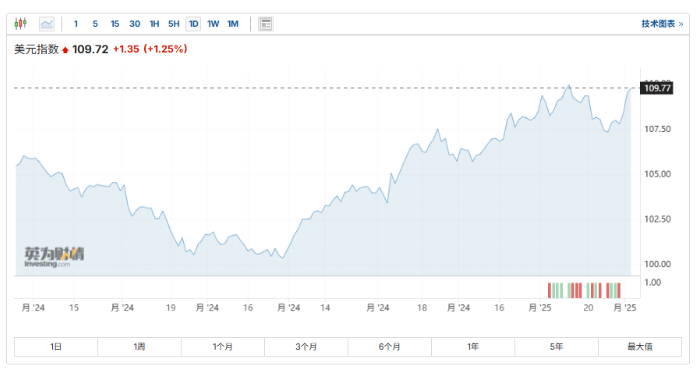700x376 pixels.
Task: Switch to candlestick chart type icon
Action: [x=21, y=24]
